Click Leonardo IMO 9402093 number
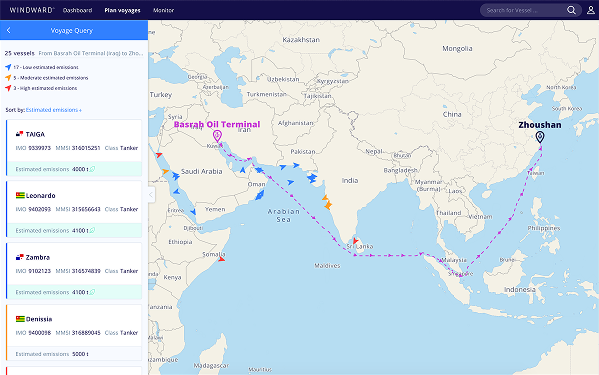 point(39,209)
